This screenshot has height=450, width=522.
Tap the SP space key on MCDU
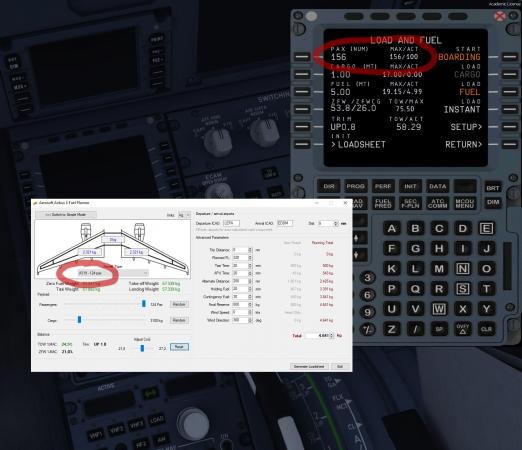point(439,329)
